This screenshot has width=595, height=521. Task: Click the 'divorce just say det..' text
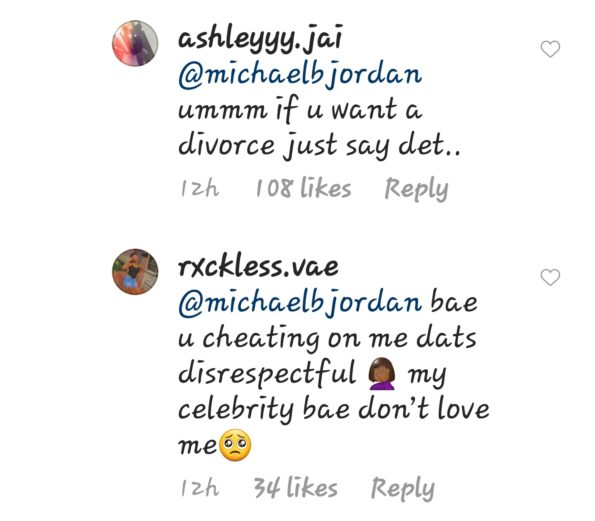(319, 146)
